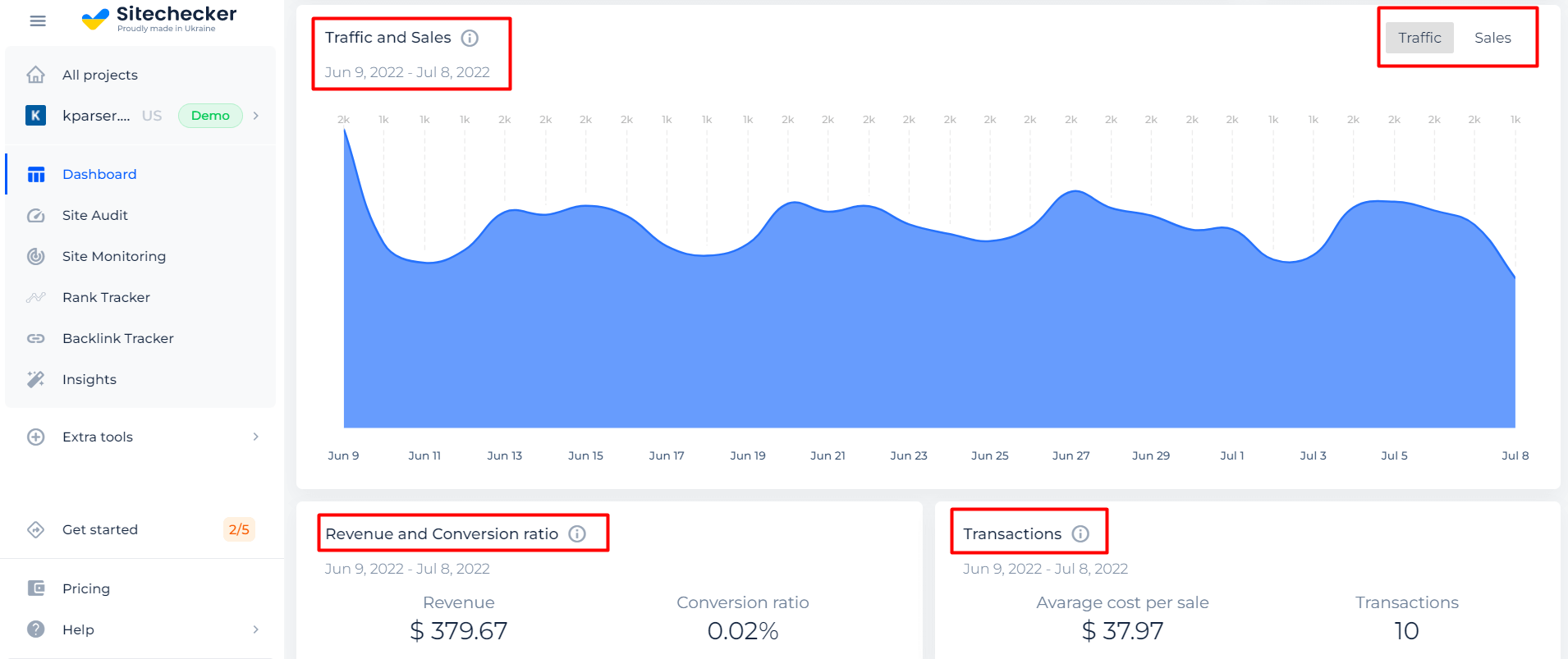Viewport: 1568px width, 659px height.
Task: Click the Transactions card title
Action: click(1012, 534)
